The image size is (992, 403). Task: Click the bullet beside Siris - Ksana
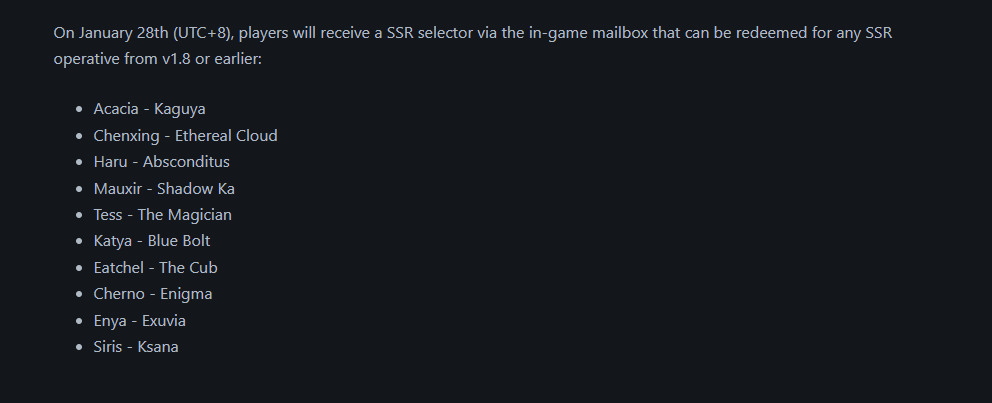(79, 347)
